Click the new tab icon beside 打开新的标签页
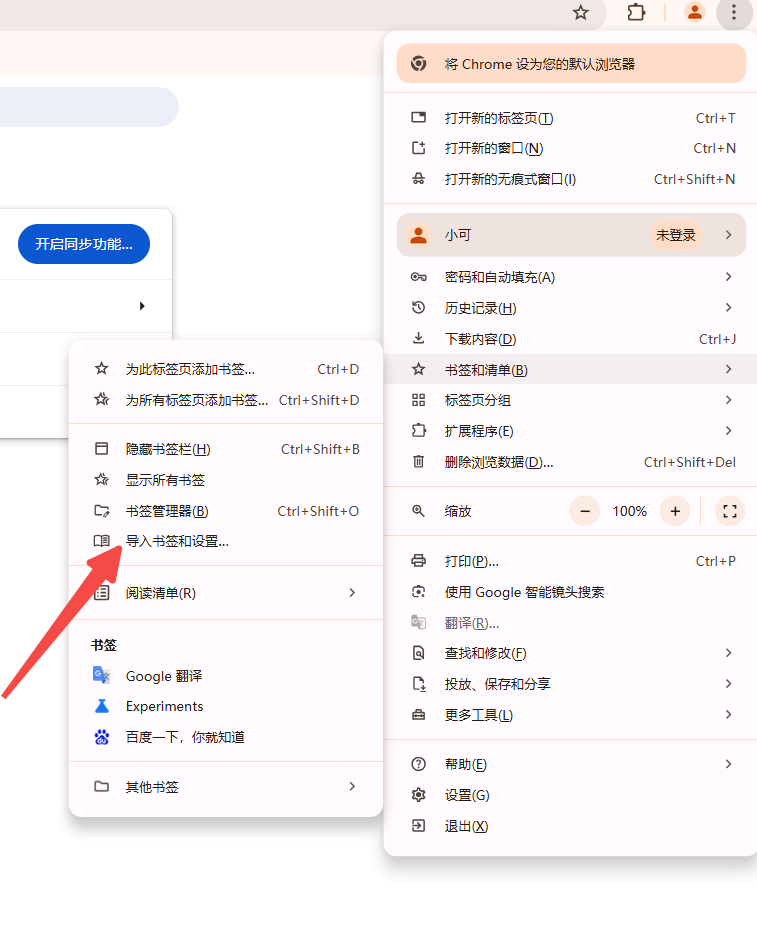The image size is (757, 952). coord(419,118)
